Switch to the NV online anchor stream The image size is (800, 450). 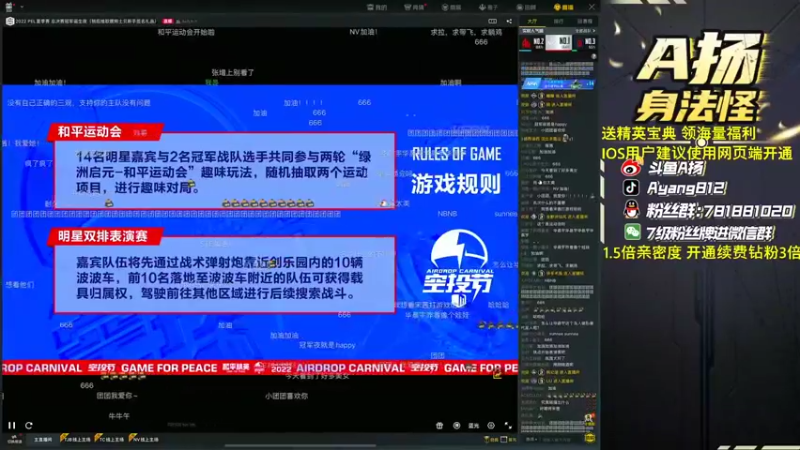pyautogui.click(x=144, y=438)
